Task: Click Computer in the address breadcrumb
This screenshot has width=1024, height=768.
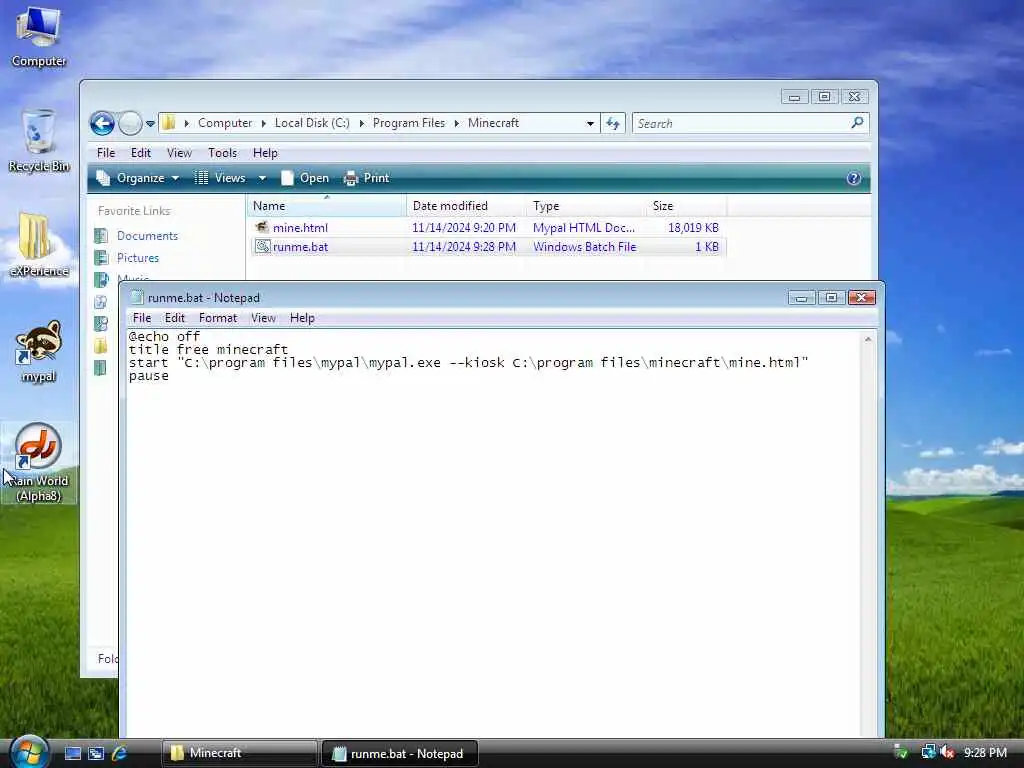Action: coord(225,123)
